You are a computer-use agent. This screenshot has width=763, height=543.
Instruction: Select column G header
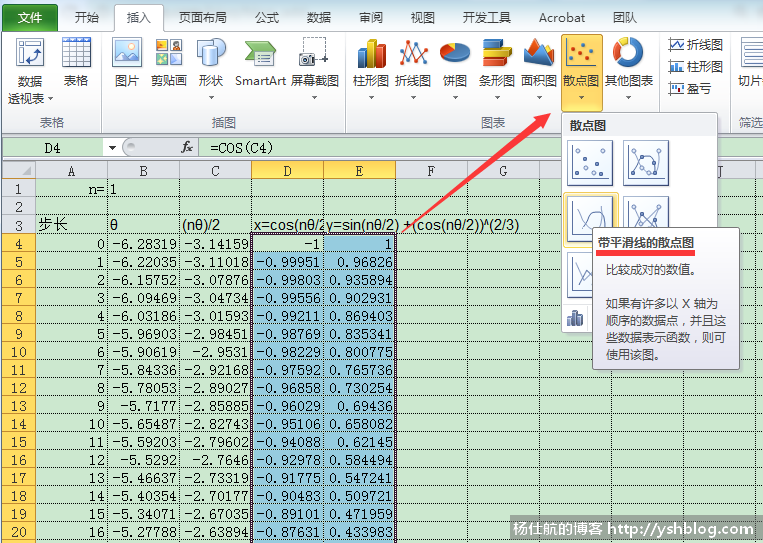[504, 171]
